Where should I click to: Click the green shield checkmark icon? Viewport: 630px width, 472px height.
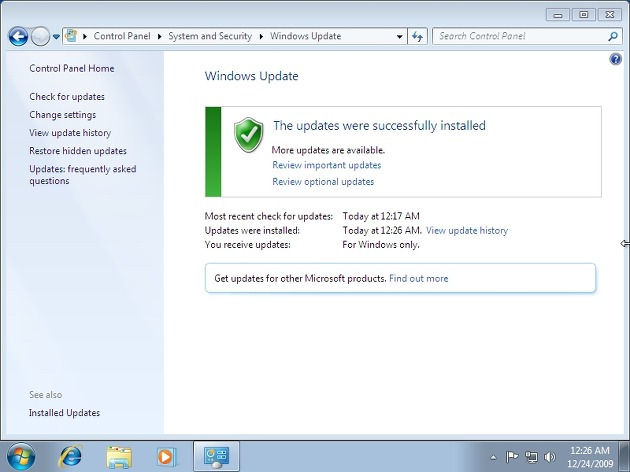tap(249, 135)
